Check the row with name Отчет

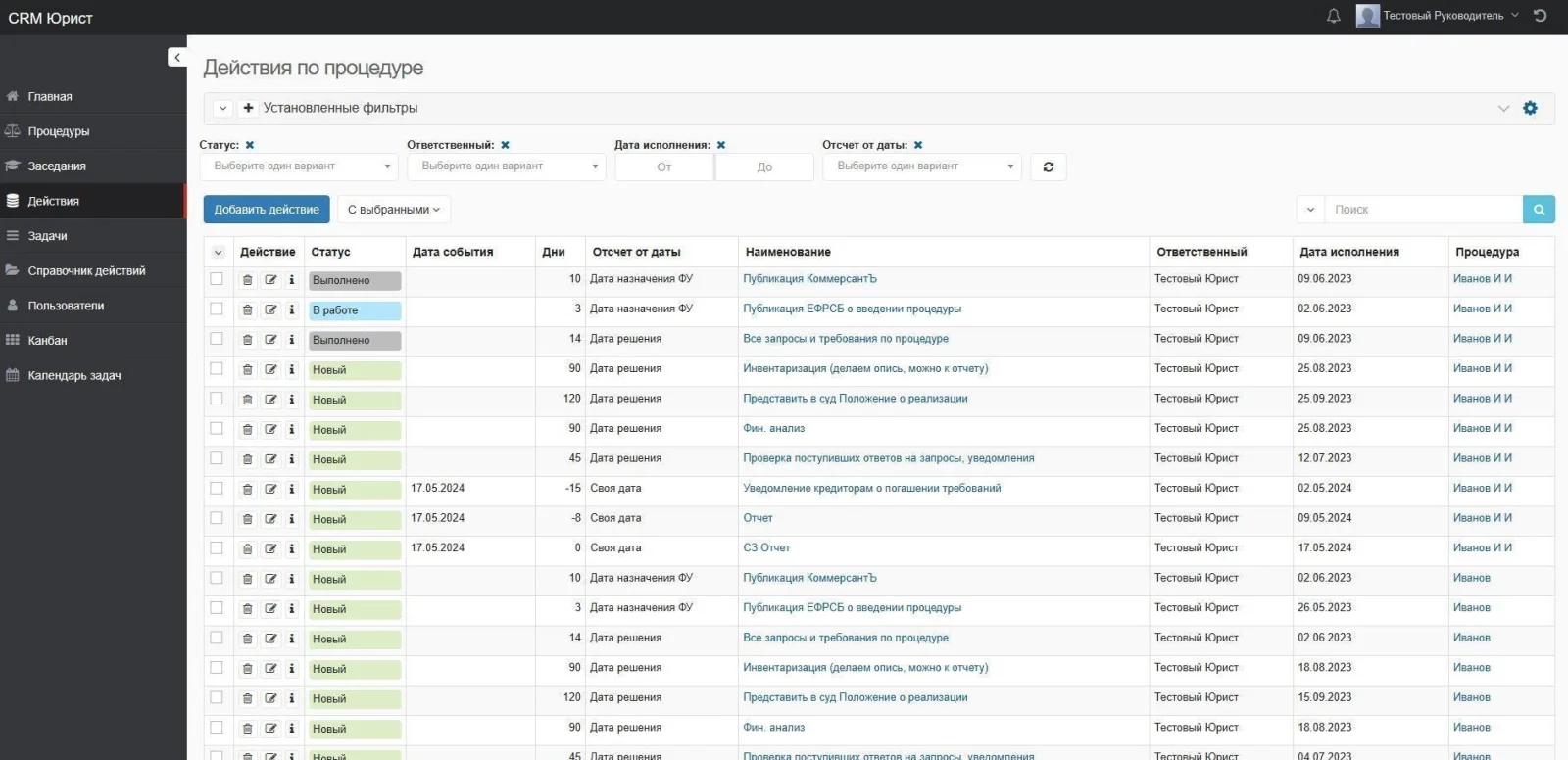click(217, 518)
